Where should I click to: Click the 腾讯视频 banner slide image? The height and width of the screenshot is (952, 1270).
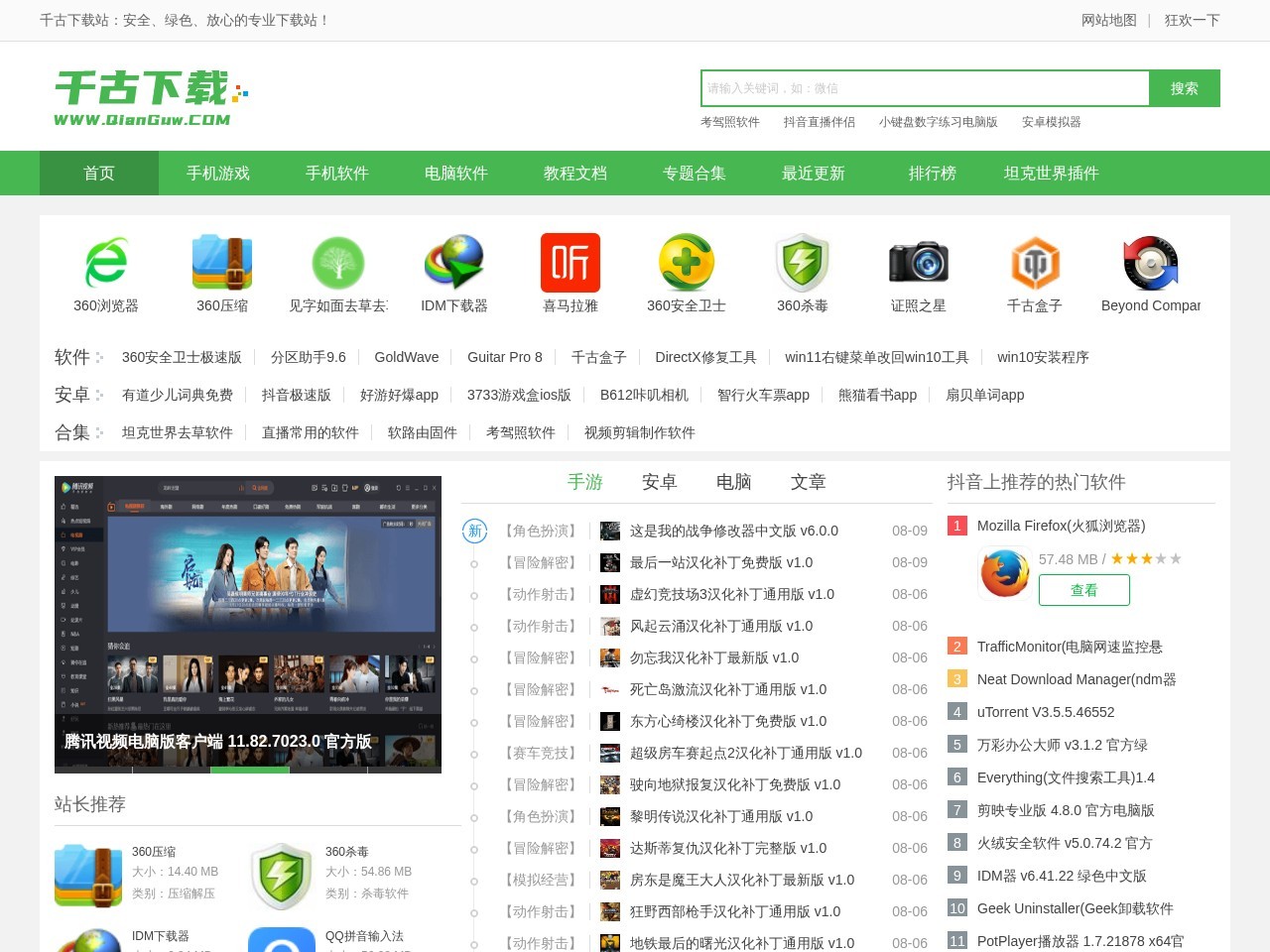248,624
